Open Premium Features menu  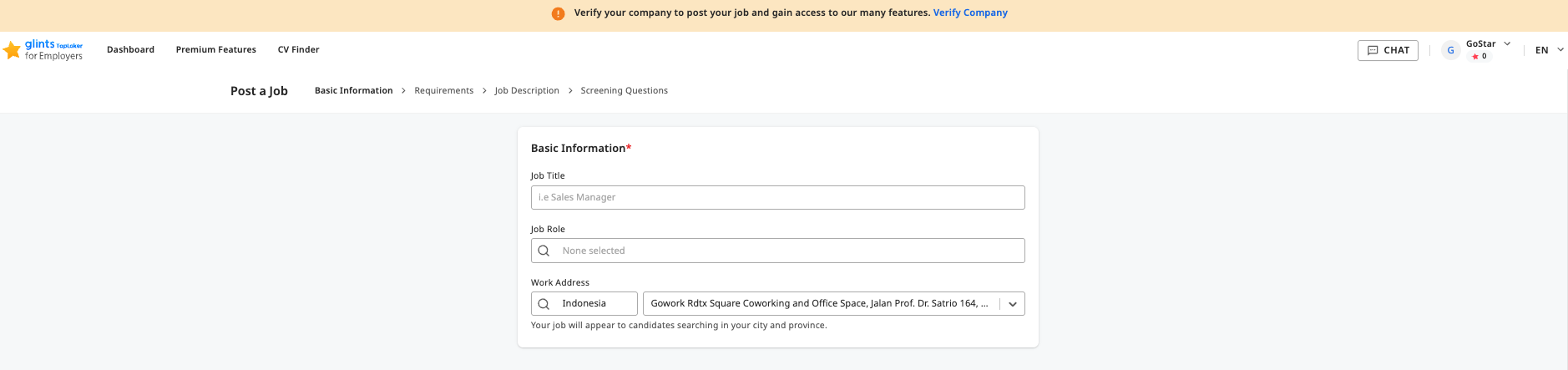(216, 50)
